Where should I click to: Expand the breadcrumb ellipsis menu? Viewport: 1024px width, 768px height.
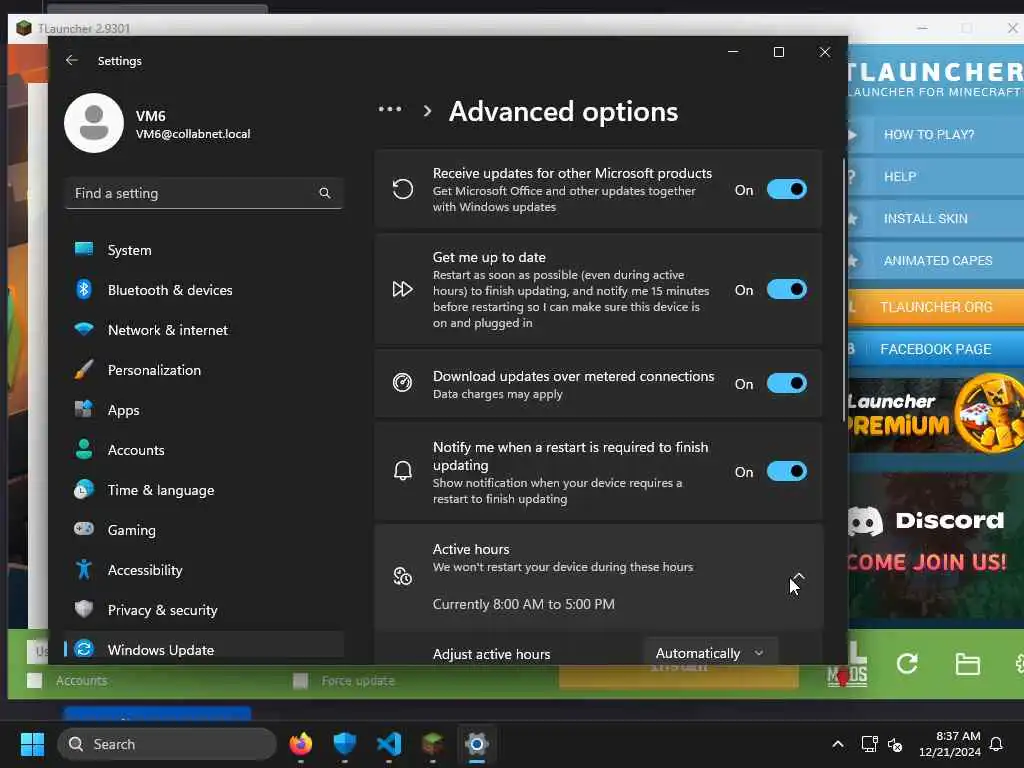pyautogui.click(x=390, y=110)
